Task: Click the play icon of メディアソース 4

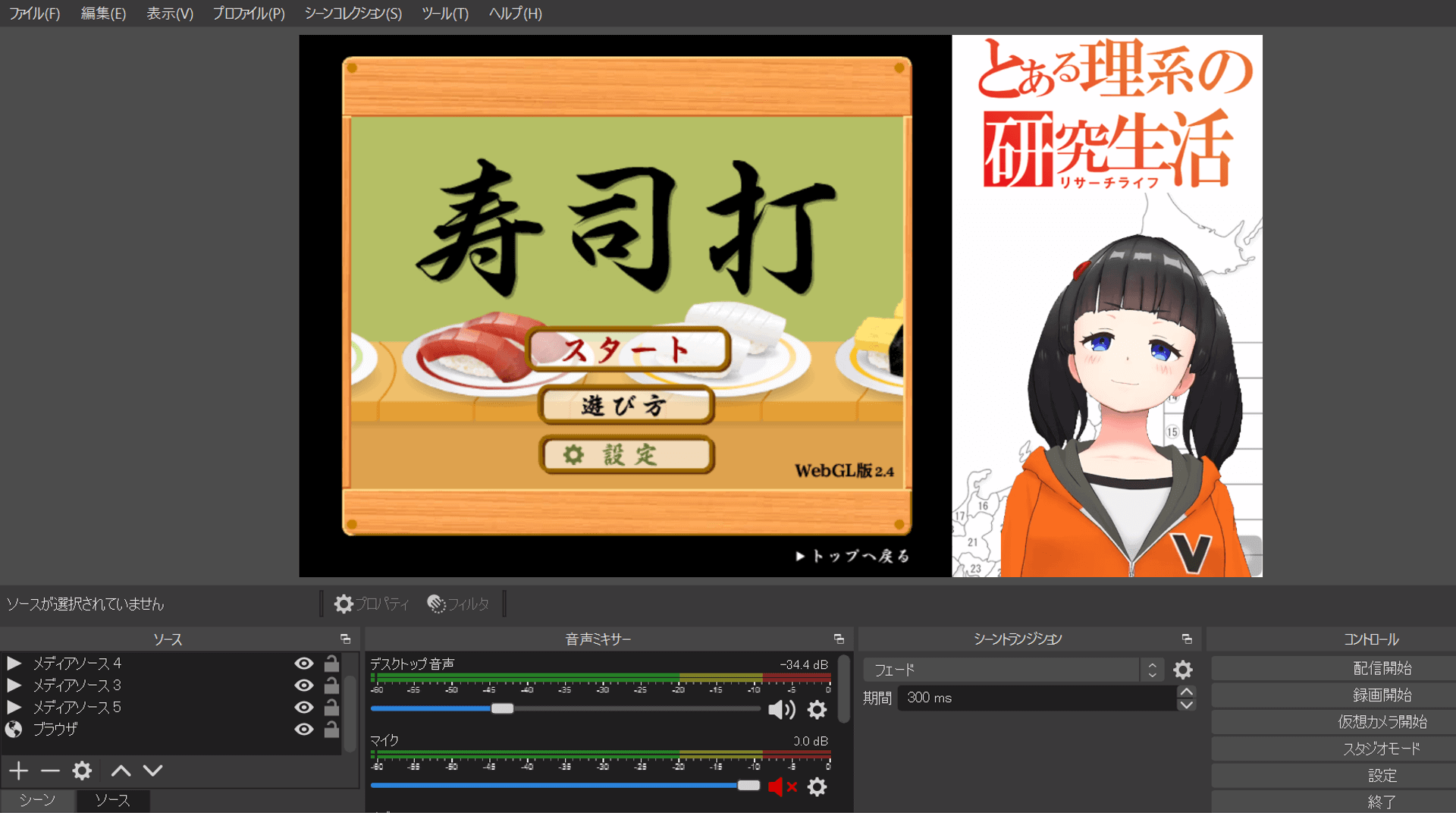Action: click(x=14, y=664)
